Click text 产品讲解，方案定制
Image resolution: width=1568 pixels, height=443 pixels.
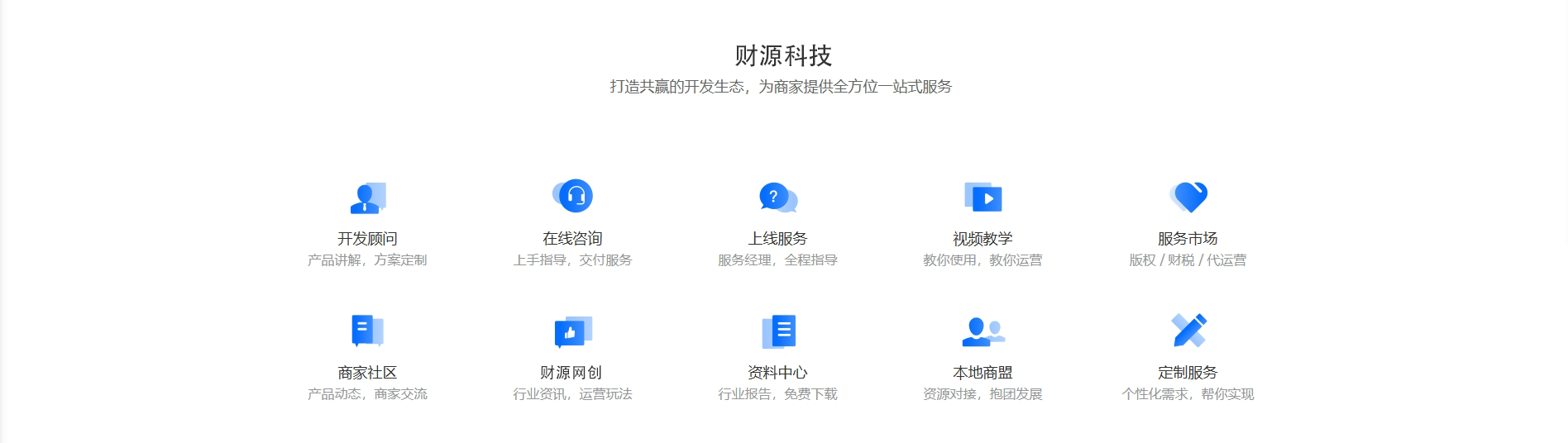click(367, 260)
